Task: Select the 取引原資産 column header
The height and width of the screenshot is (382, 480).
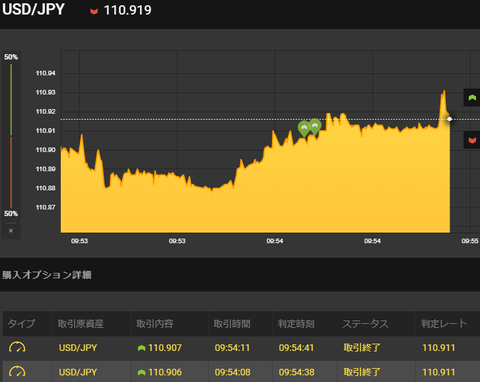Action: pyautogui.click(x=81, y=323)
